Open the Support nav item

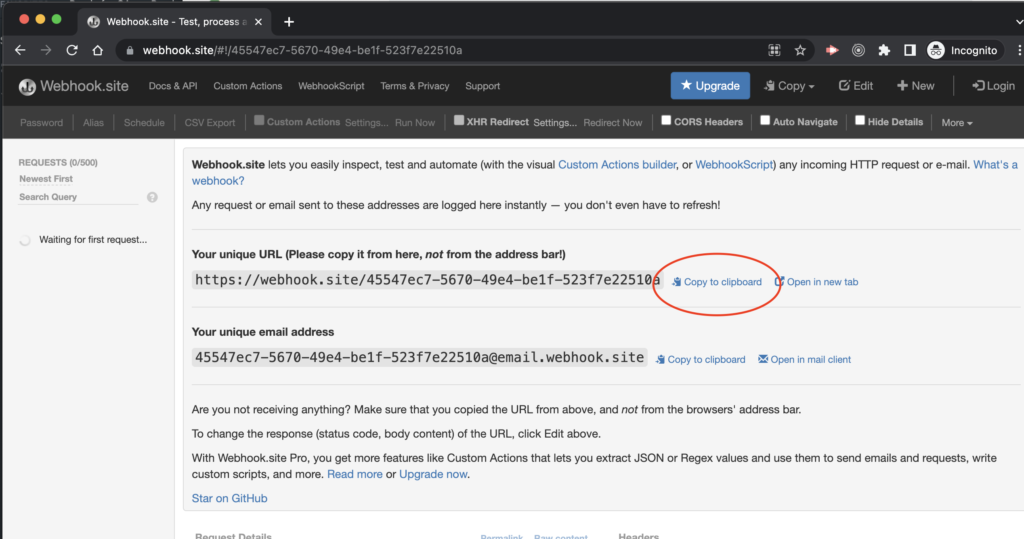[x=483, y=86]
